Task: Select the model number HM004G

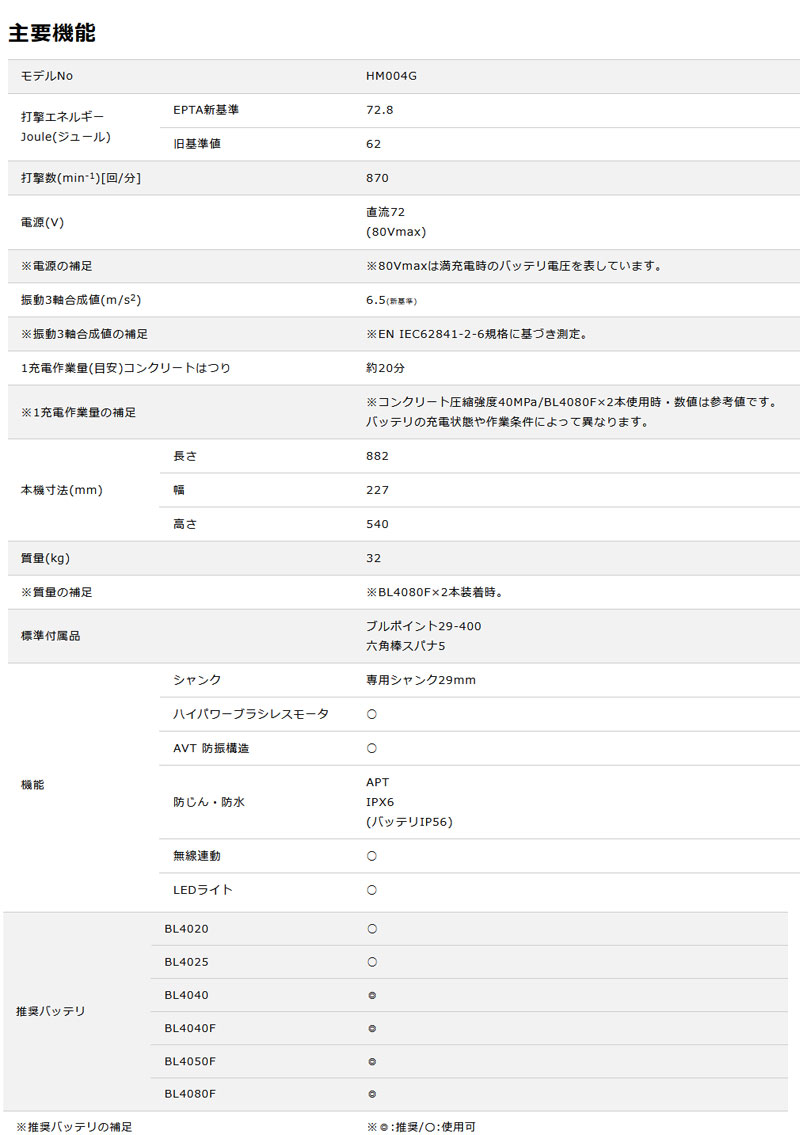Action: click(x=389, y=76)
